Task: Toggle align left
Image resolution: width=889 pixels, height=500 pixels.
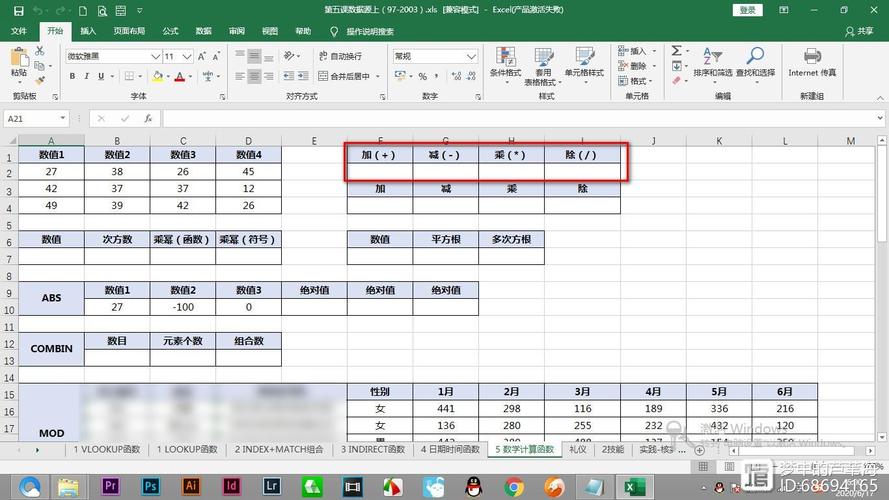Action: [x=240, y=76]
